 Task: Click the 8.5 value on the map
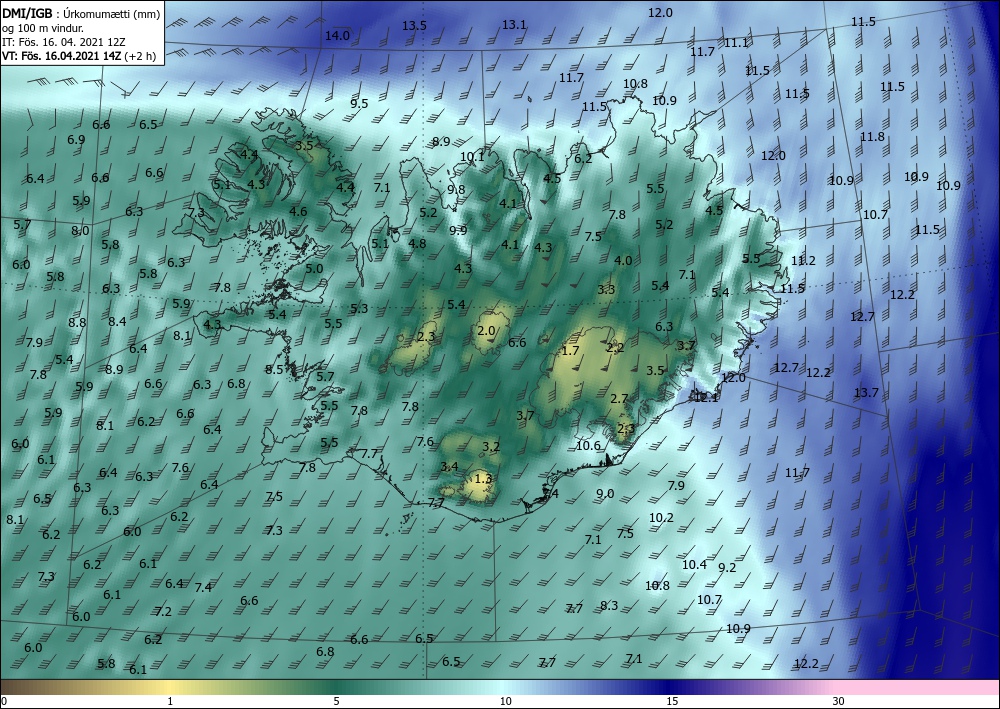(274, 370)
